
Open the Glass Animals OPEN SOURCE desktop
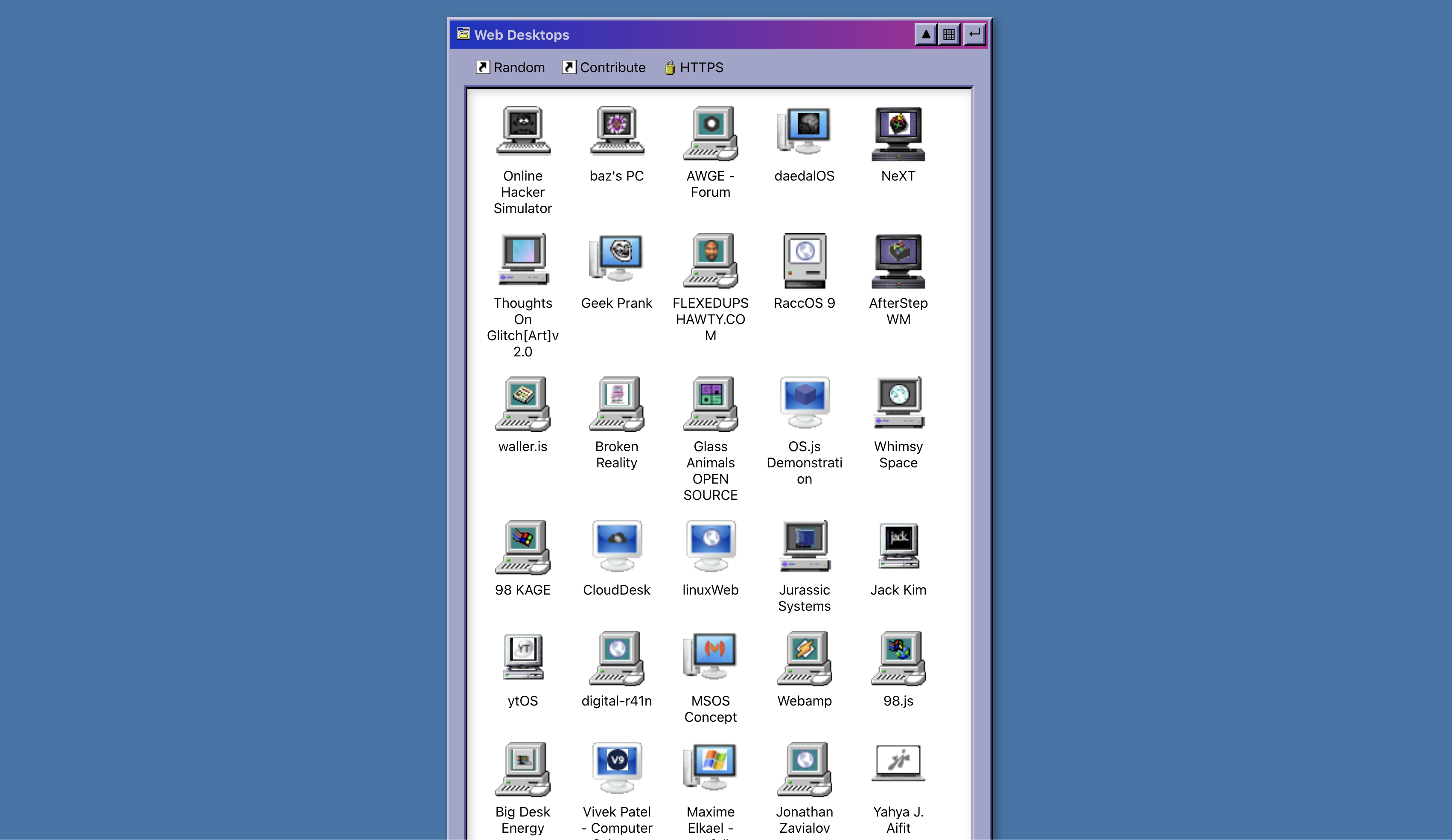(x=710, y=404)
